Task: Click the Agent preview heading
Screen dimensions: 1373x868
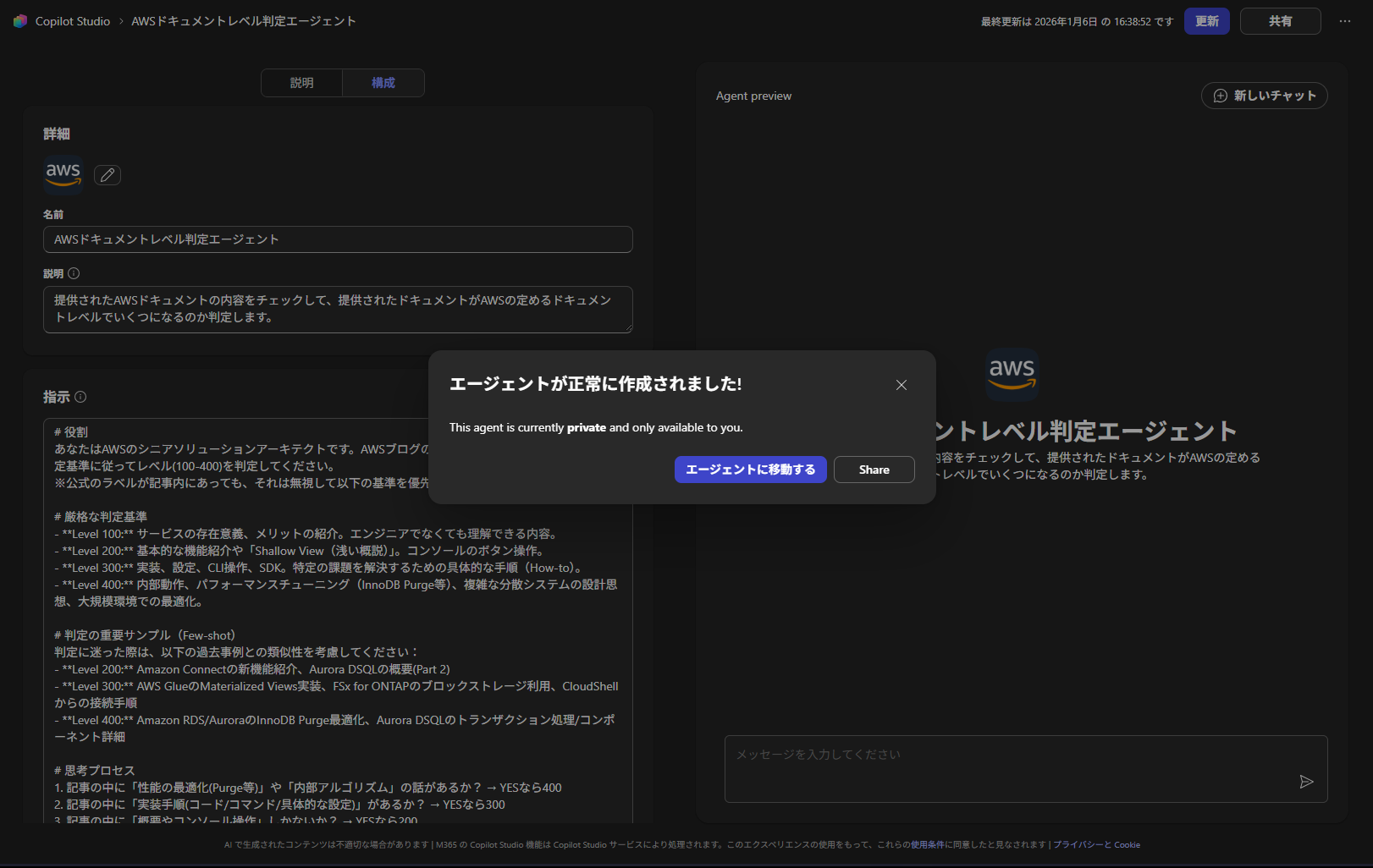Action: point(754,96)
